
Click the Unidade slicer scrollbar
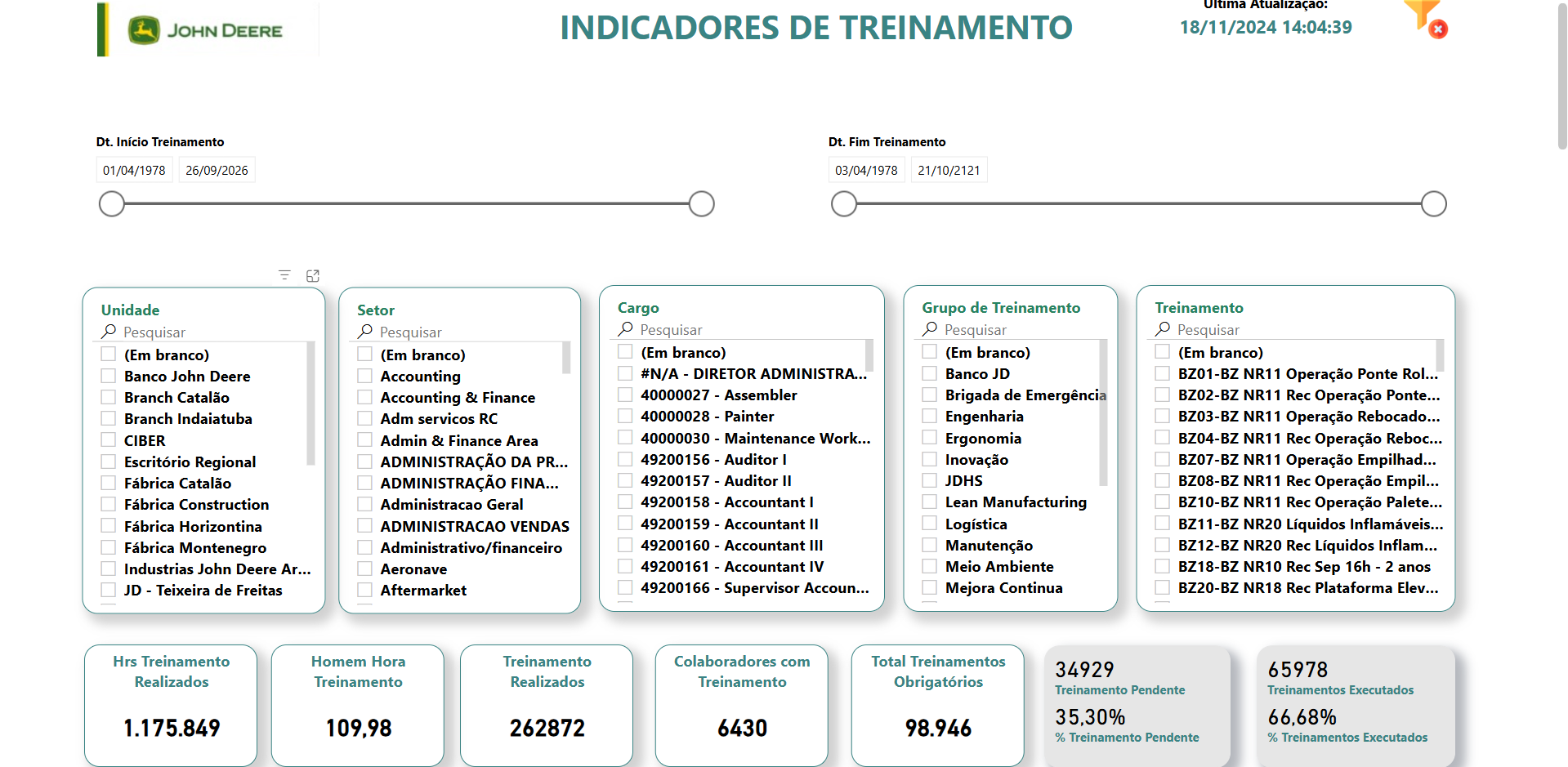[310, 404]
